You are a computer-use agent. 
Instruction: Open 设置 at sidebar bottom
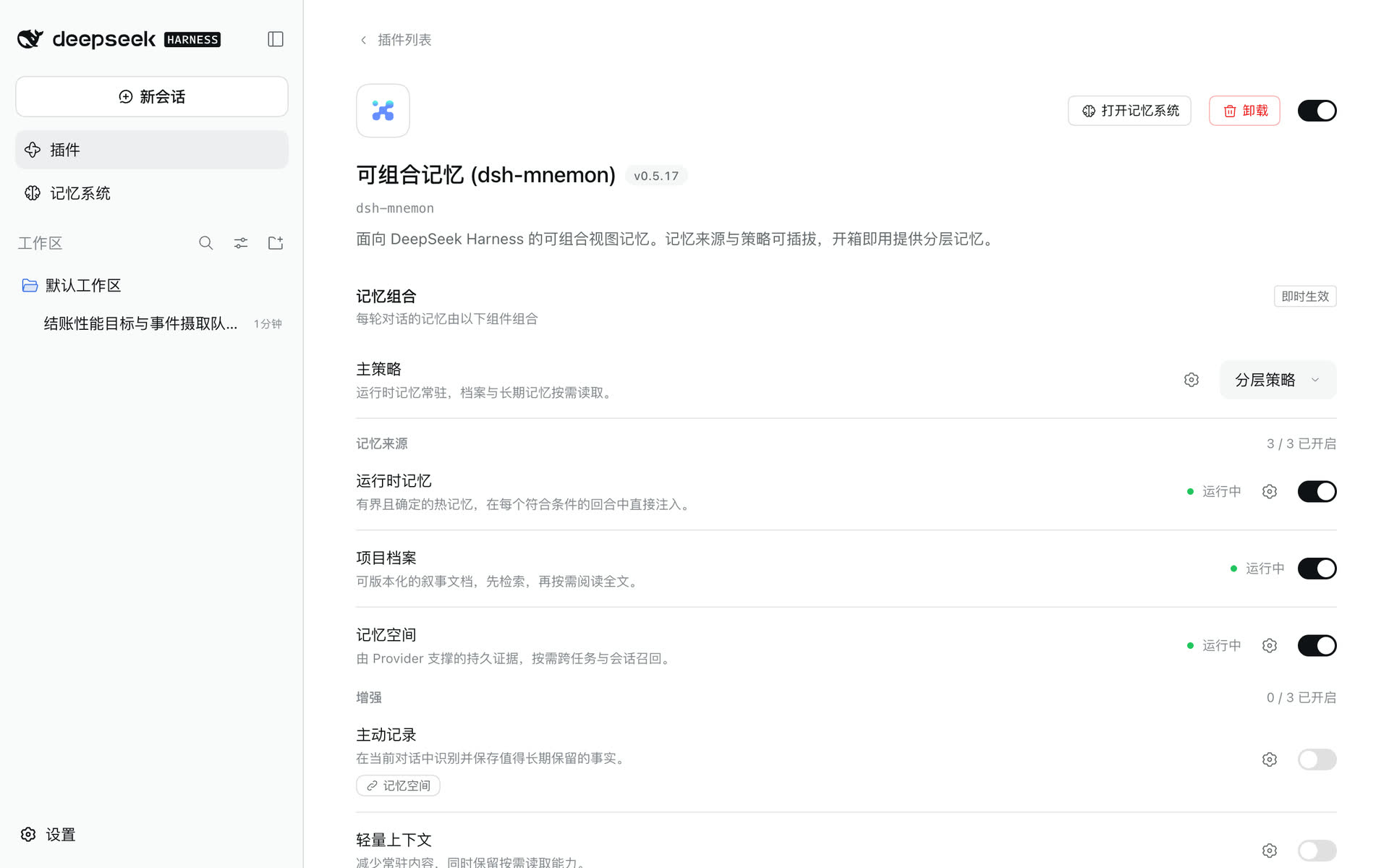pyautogui.click(x=48, y=835)
